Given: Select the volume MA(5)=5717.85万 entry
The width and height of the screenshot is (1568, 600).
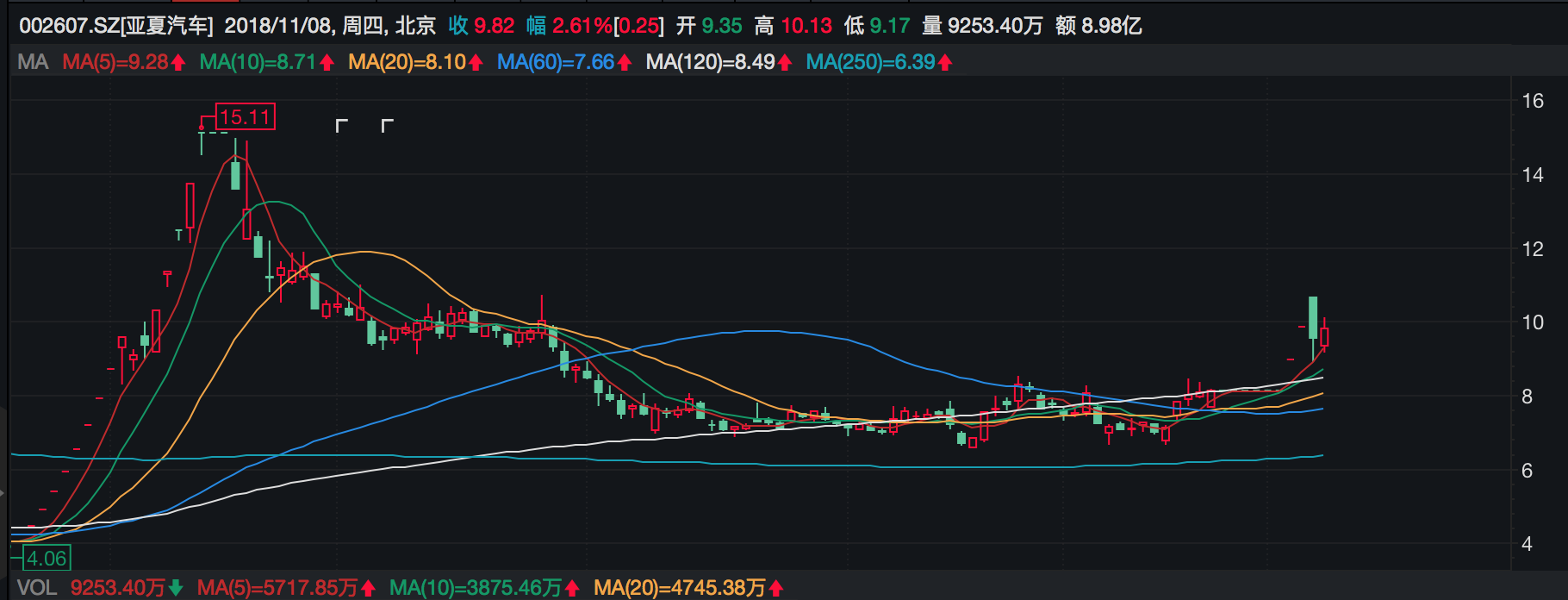Looking at the screenshot, I should coord(277,588).
